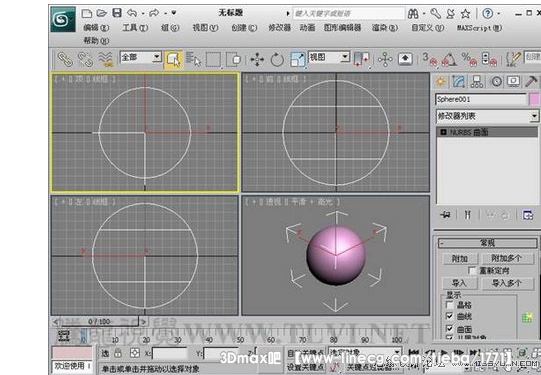Expand the redo history arrow
Viewport: 541px width, 375px height.
[165, 14]
